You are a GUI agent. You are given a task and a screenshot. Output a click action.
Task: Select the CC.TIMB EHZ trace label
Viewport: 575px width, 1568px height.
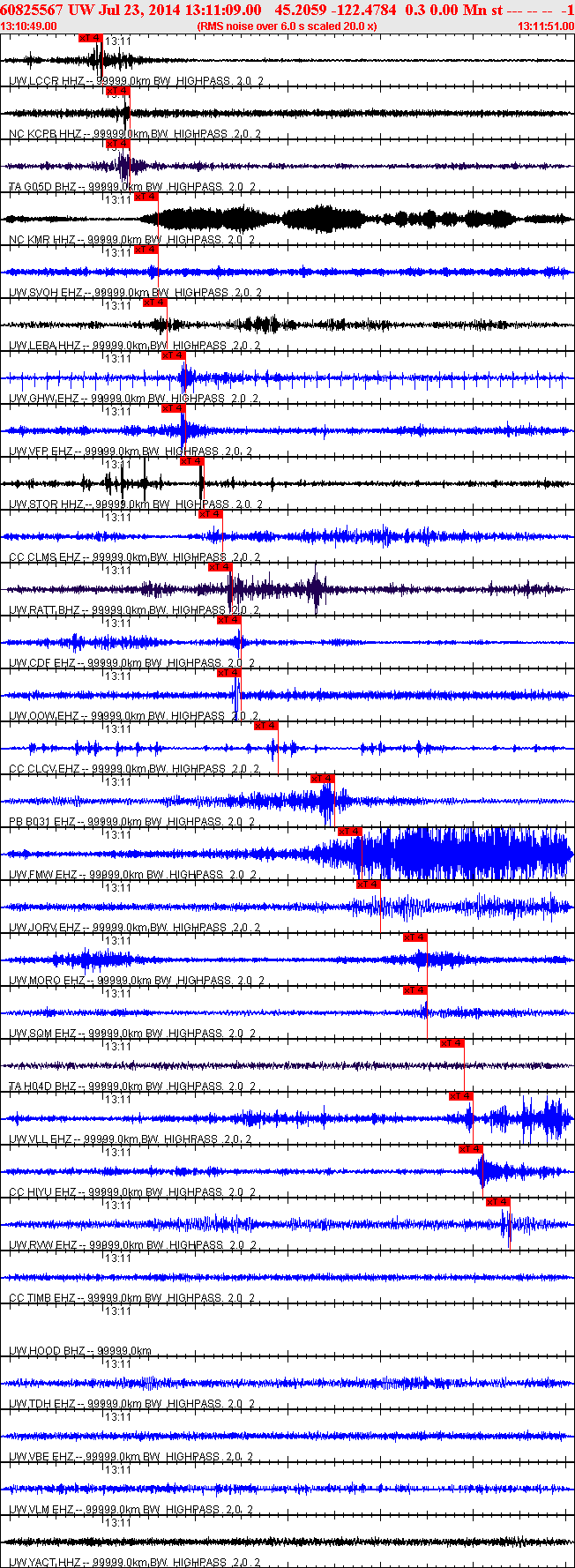point(132,1298)
